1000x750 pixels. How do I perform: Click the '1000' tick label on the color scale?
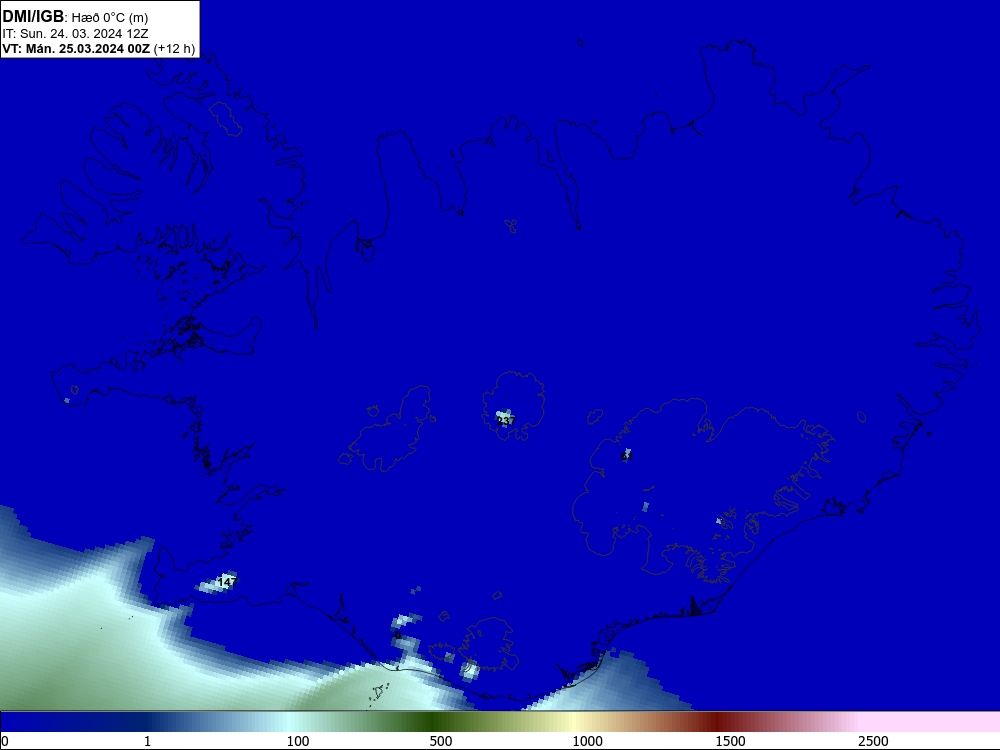pyautogui.click(x=587, y=741)
